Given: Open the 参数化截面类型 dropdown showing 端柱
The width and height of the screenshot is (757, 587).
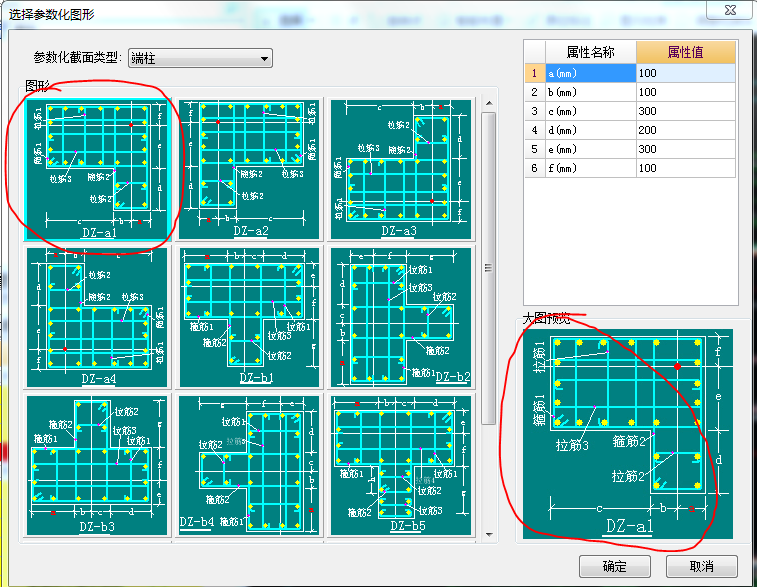Looking at the screenshot, I should pyautogui.click(x=200, y=58).
